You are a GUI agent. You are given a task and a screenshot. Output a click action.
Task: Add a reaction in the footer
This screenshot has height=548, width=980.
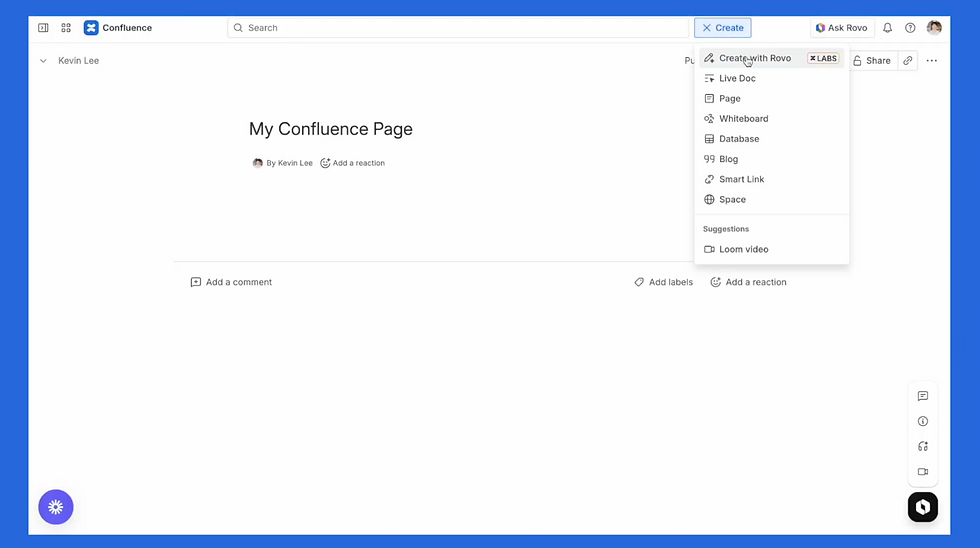point(748,282)
